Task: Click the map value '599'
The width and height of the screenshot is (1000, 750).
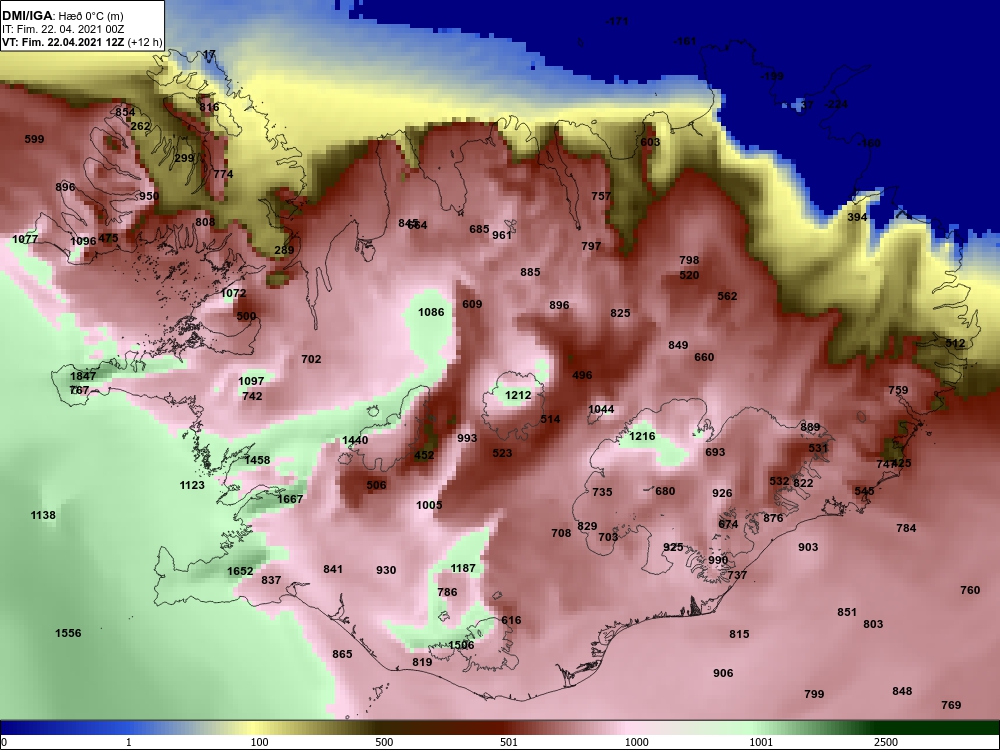Action: [x=34, y=139]
